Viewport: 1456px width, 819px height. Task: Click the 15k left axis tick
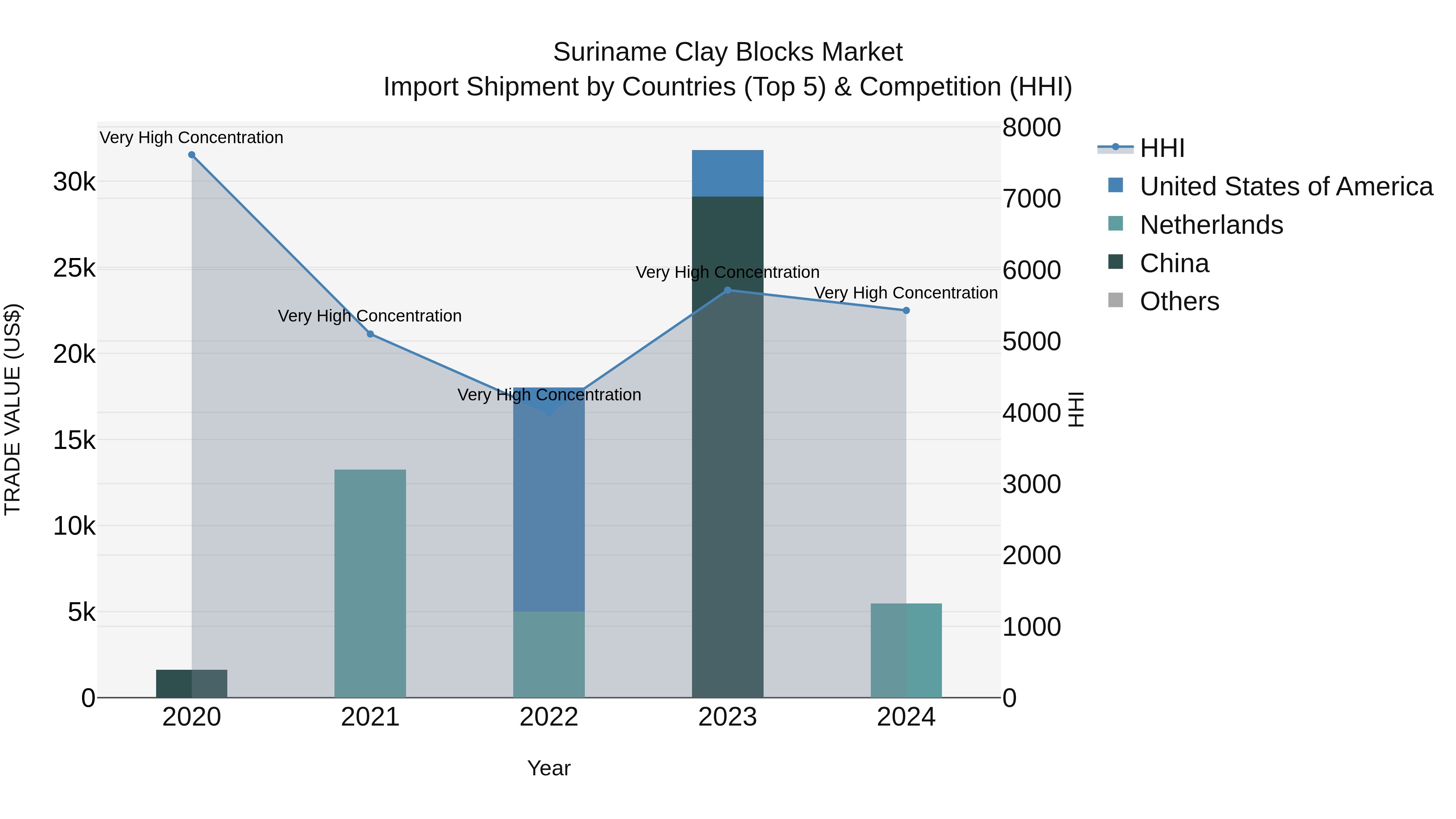pyautogui.click(x=74, y=440)
